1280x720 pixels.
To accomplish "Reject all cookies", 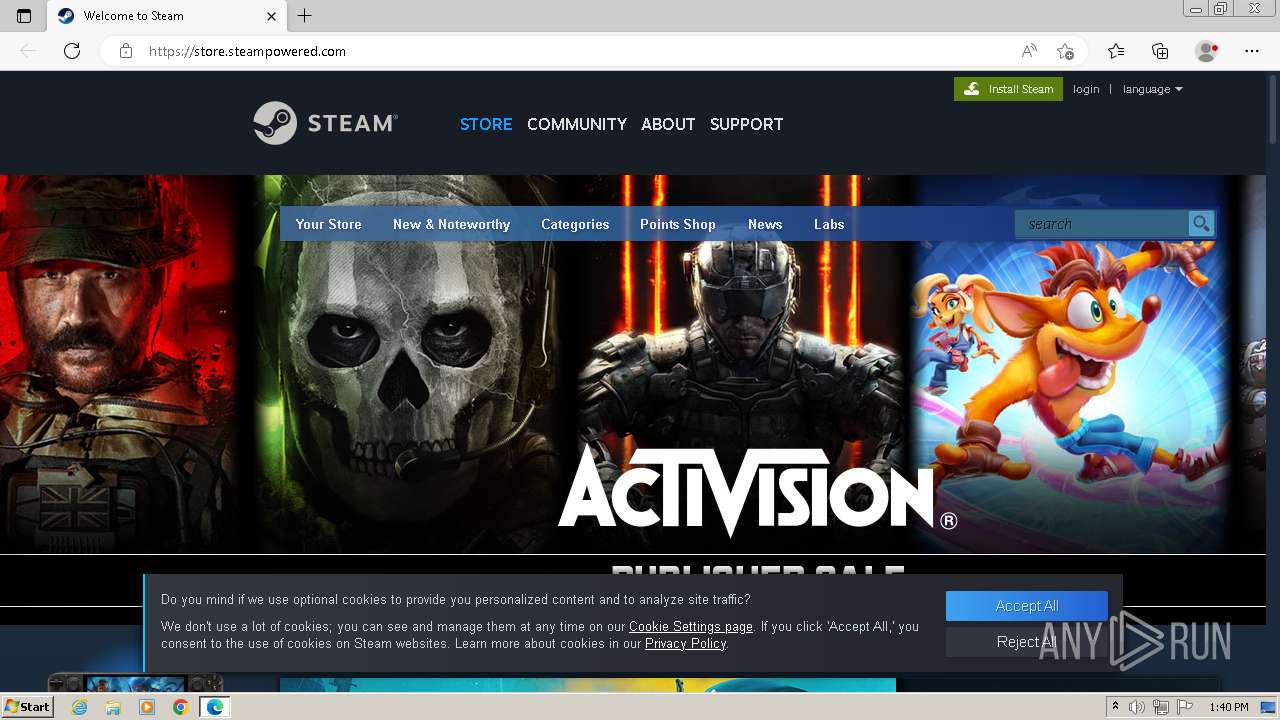I will click(x=1027, y=642).
